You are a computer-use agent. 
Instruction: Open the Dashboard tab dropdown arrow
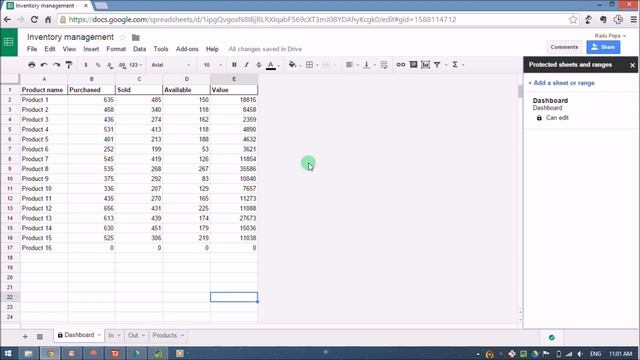99,335
